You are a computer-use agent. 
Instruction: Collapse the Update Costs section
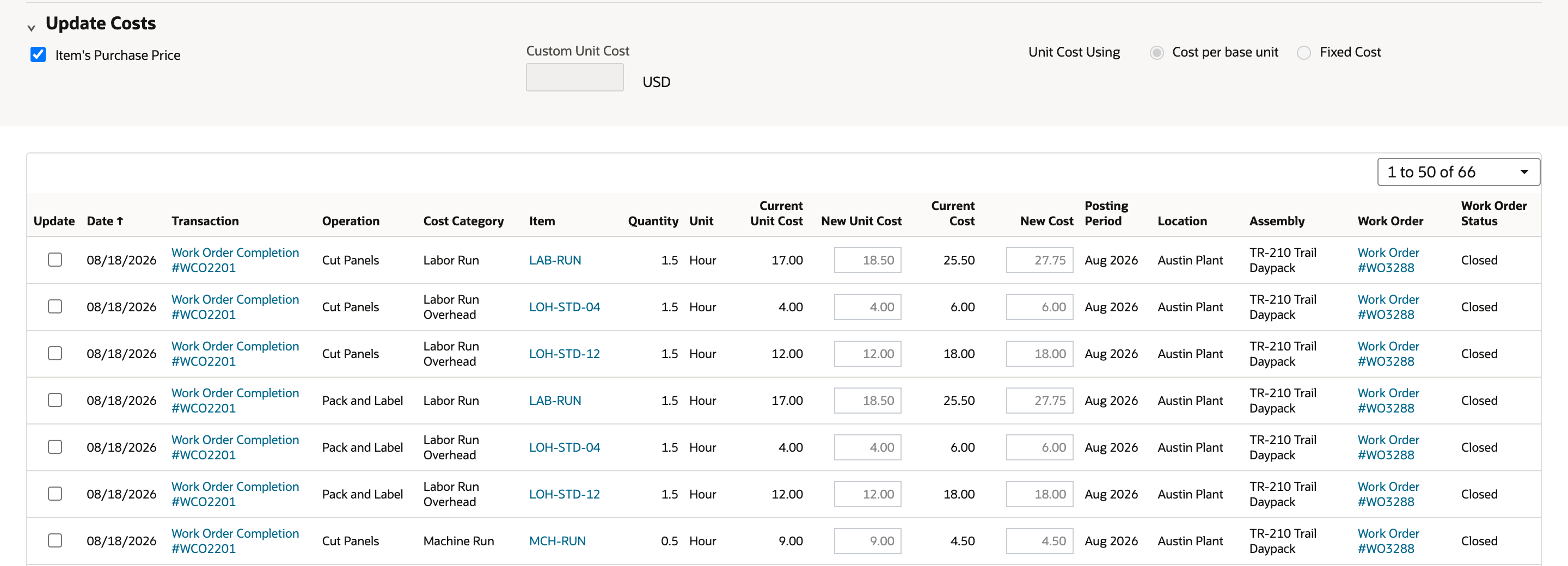(31, 27)
